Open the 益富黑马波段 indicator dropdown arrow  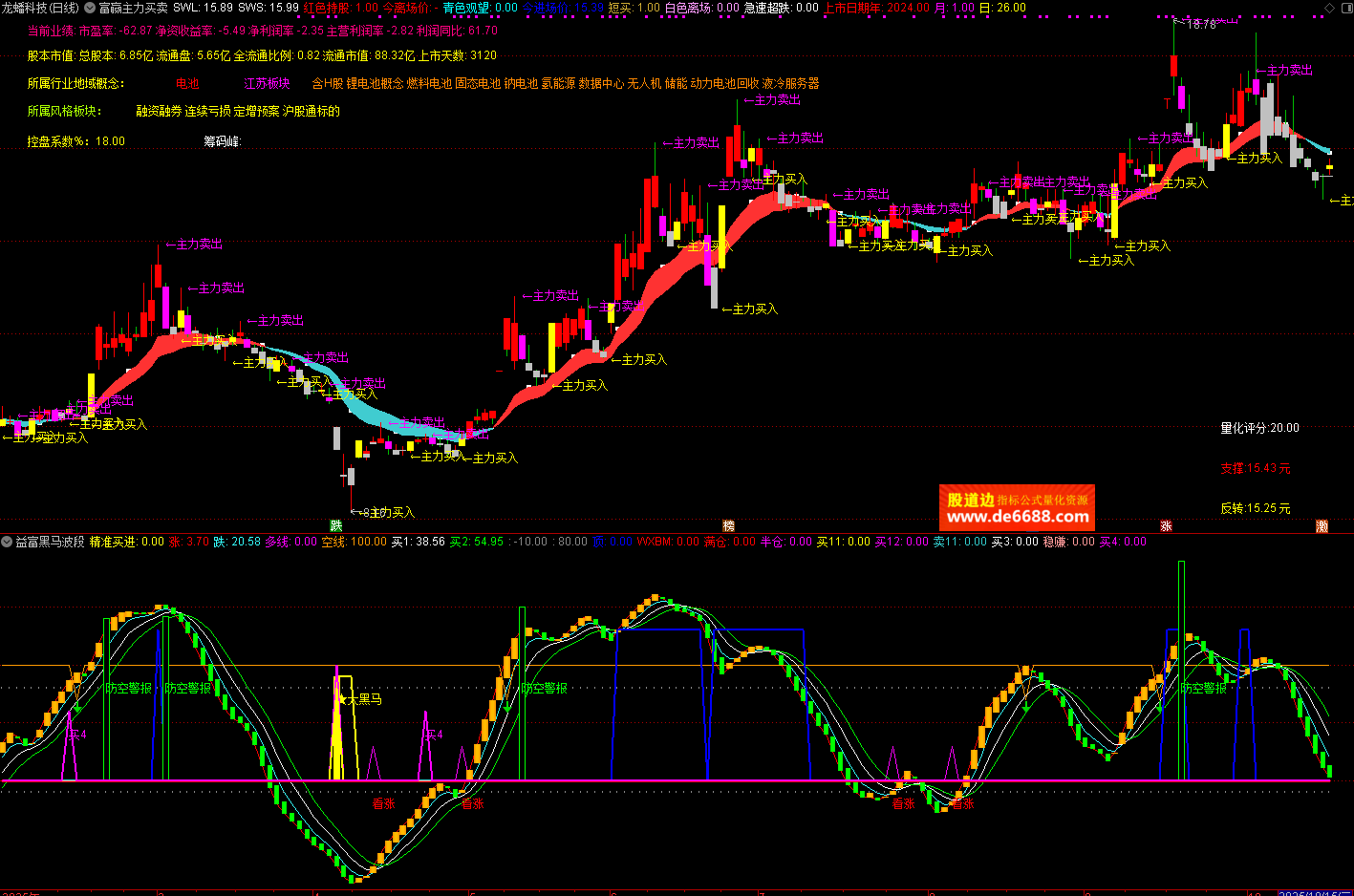[x=7, y=542]
